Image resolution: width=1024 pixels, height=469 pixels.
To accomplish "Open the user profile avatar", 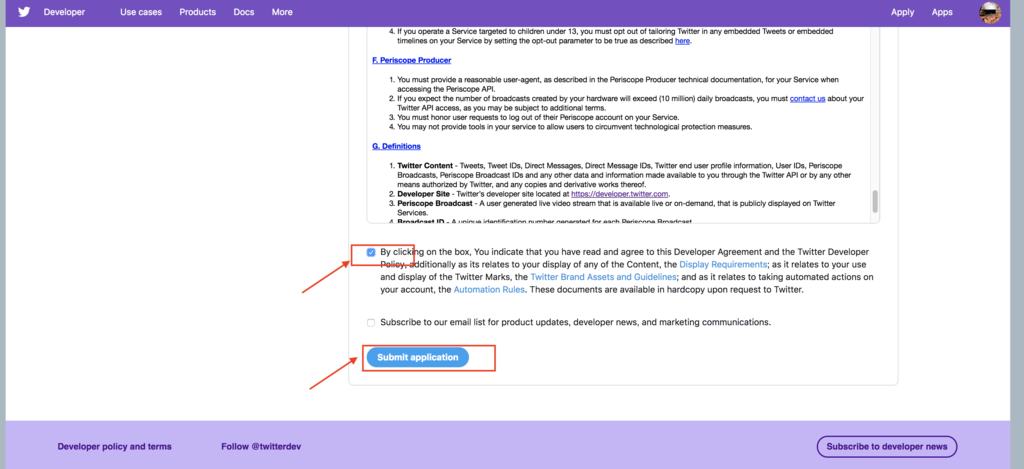I will point(990,12).
